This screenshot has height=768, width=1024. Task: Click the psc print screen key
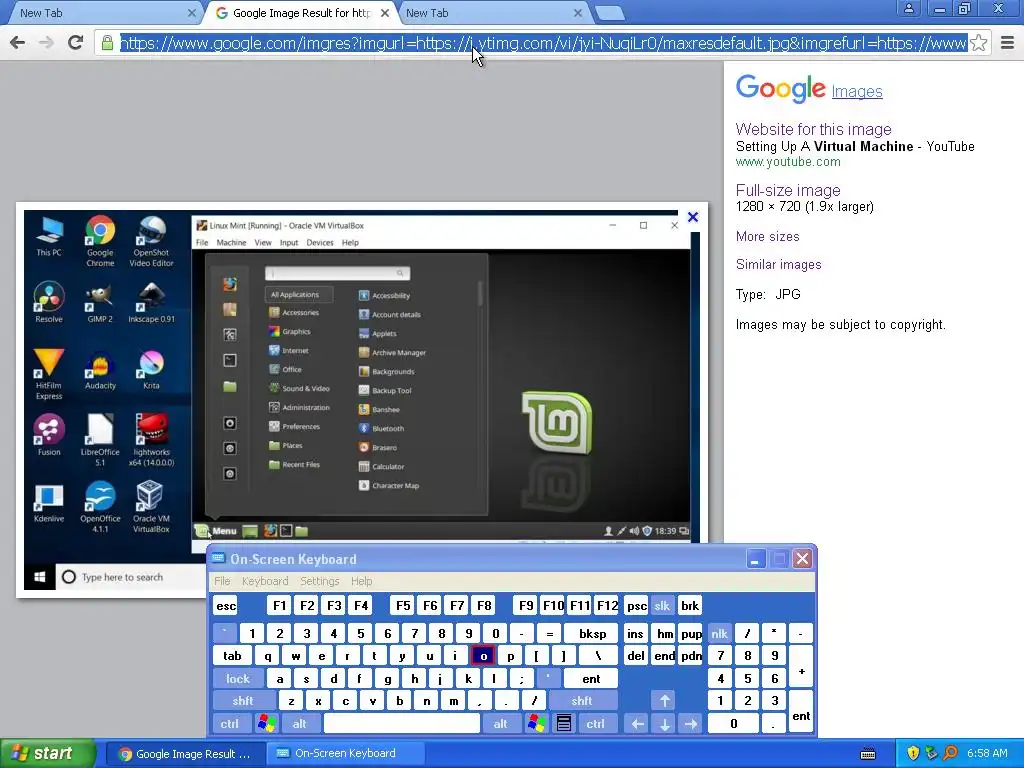point(636,605)
